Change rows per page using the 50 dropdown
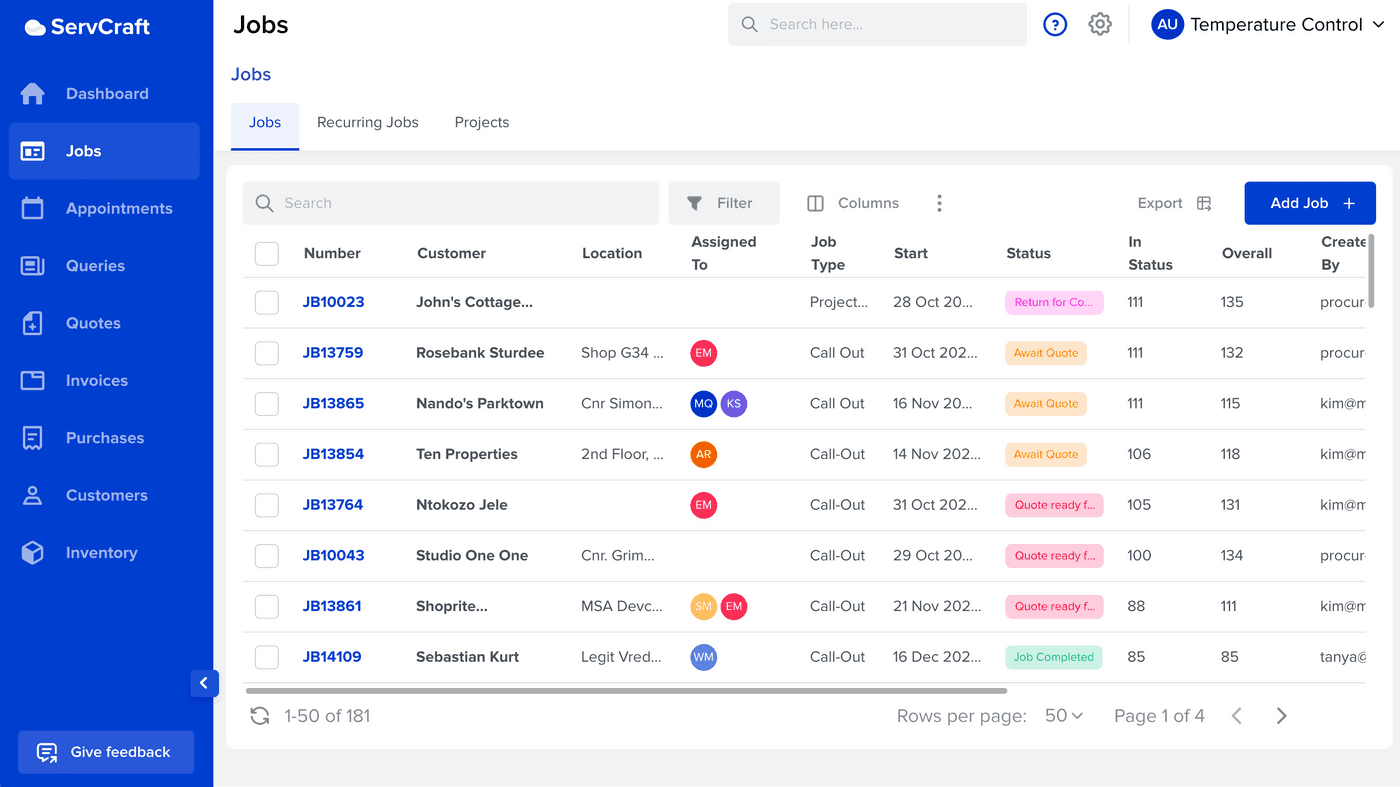Viewport: 1400px width, 787px height. coord(1064,715)
